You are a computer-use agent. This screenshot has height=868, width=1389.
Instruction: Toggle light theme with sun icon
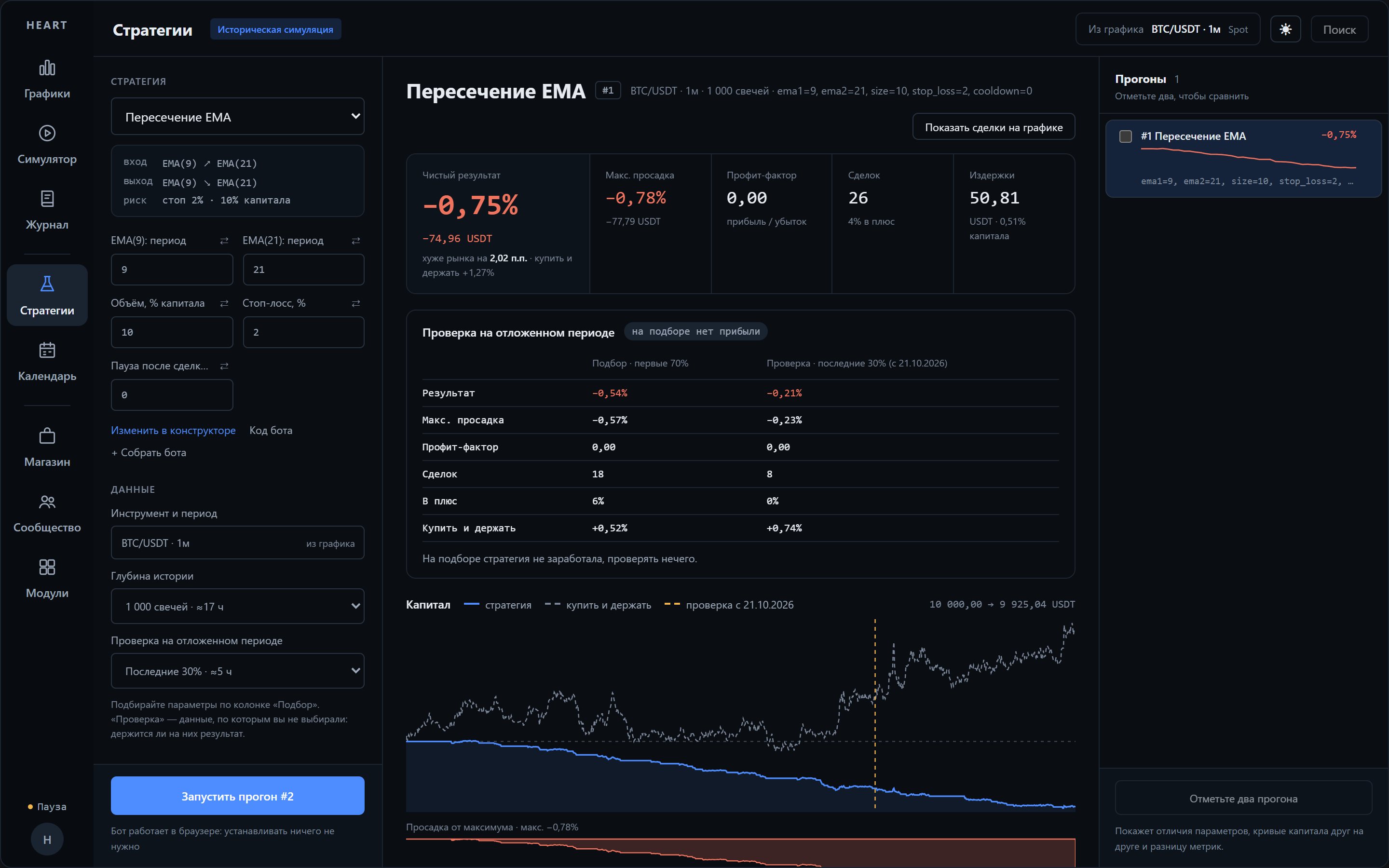point(1286,29)
